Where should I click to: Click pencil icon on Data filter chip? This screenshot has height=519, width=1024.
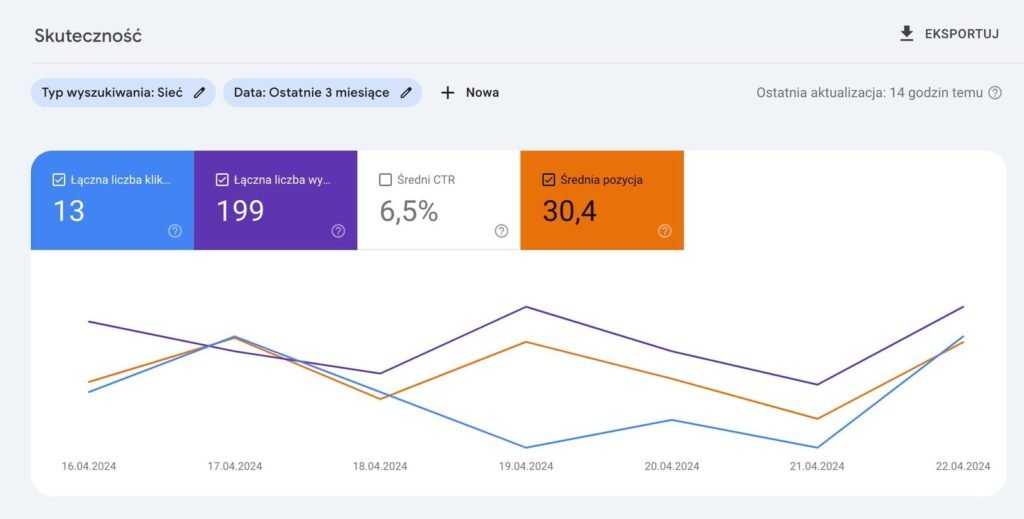coord(406,93)
